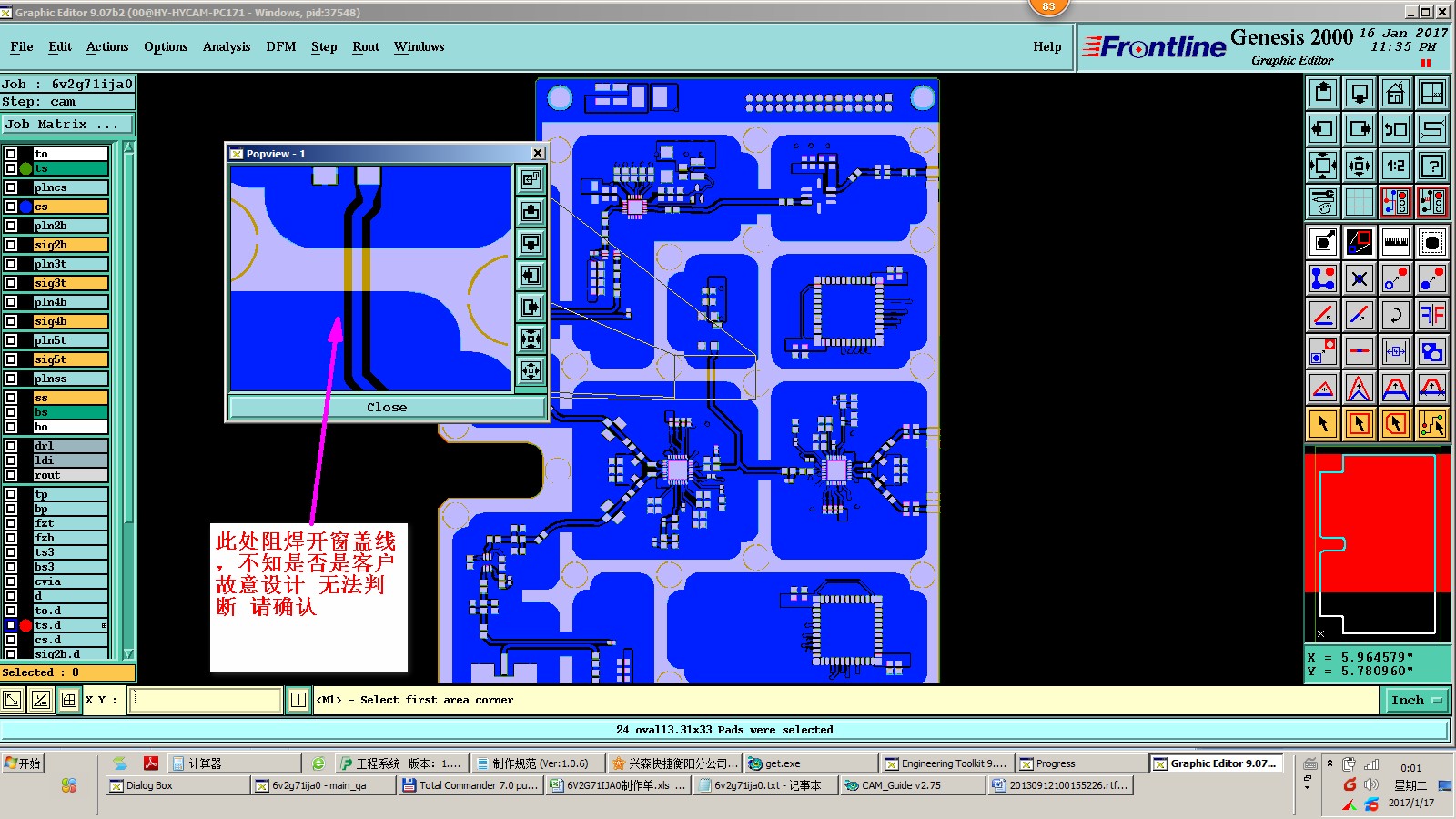Open the DFM menu
1456x819 pixels.
[281, 46]
